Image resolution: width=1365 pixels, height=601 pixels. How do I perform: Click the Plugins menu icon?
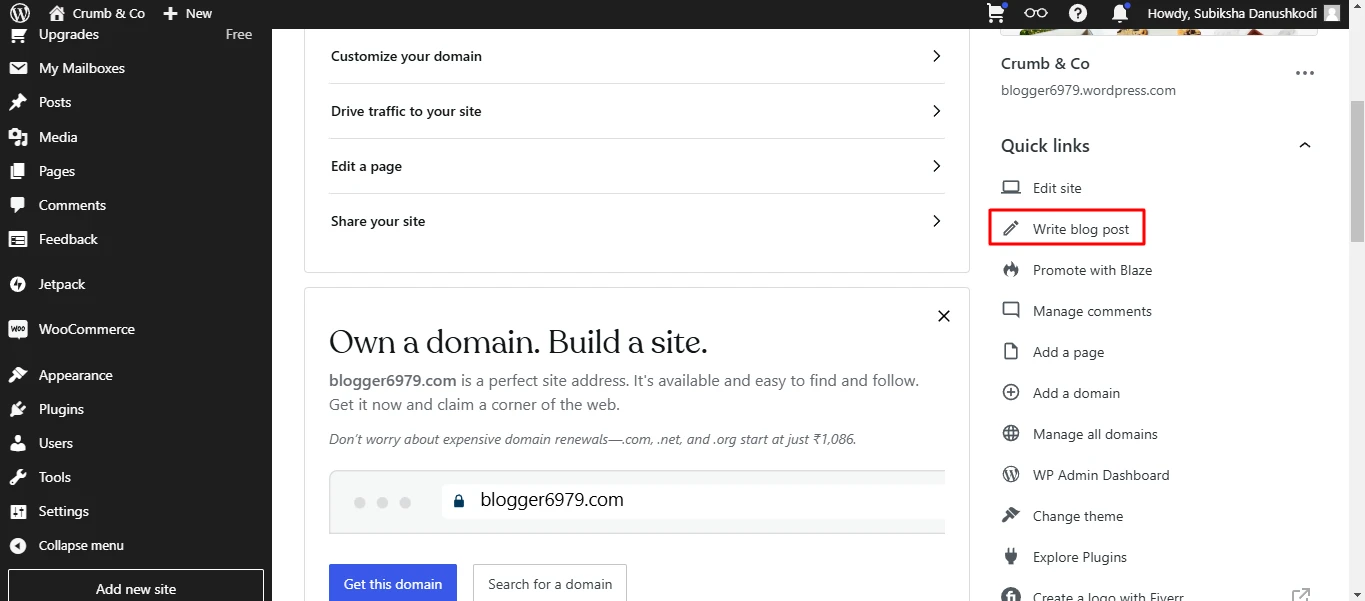[x=18, y=410]
